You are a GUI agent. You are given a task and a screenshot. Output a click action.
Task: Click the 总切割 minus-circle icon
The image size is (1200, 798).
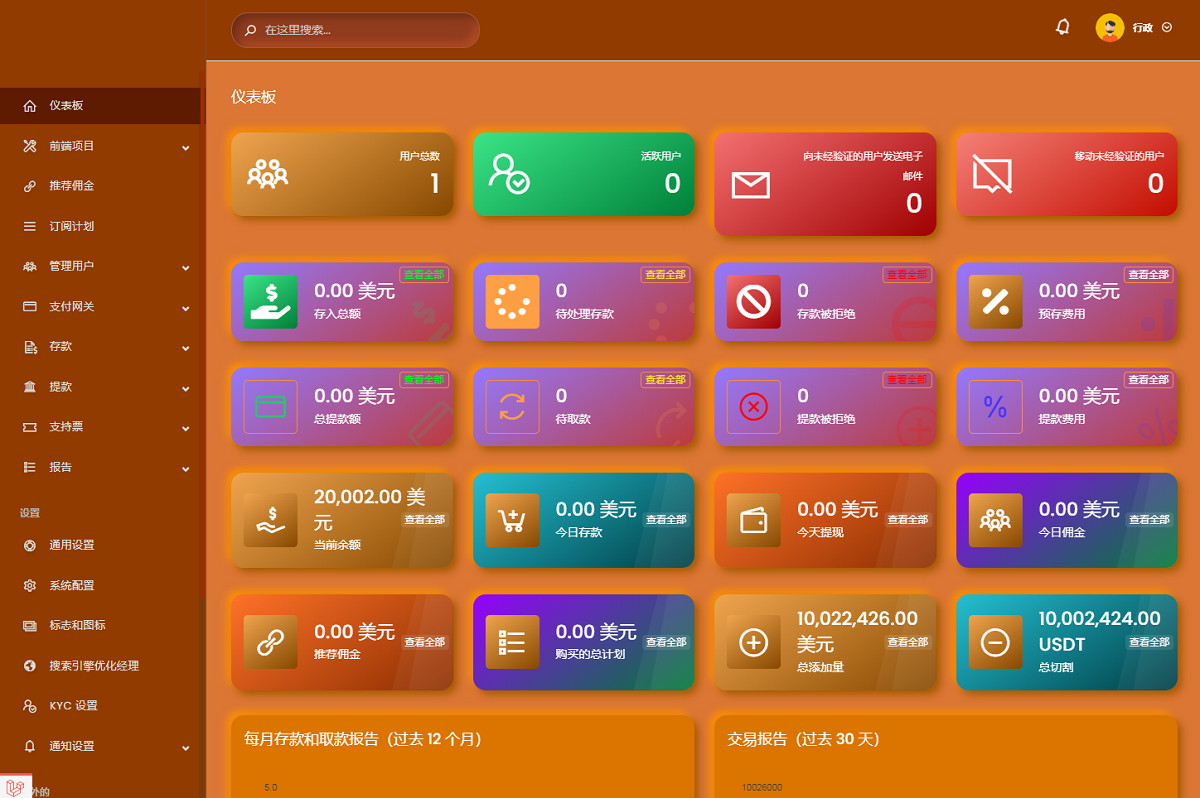pyautogui.click(x=996, y=642)
